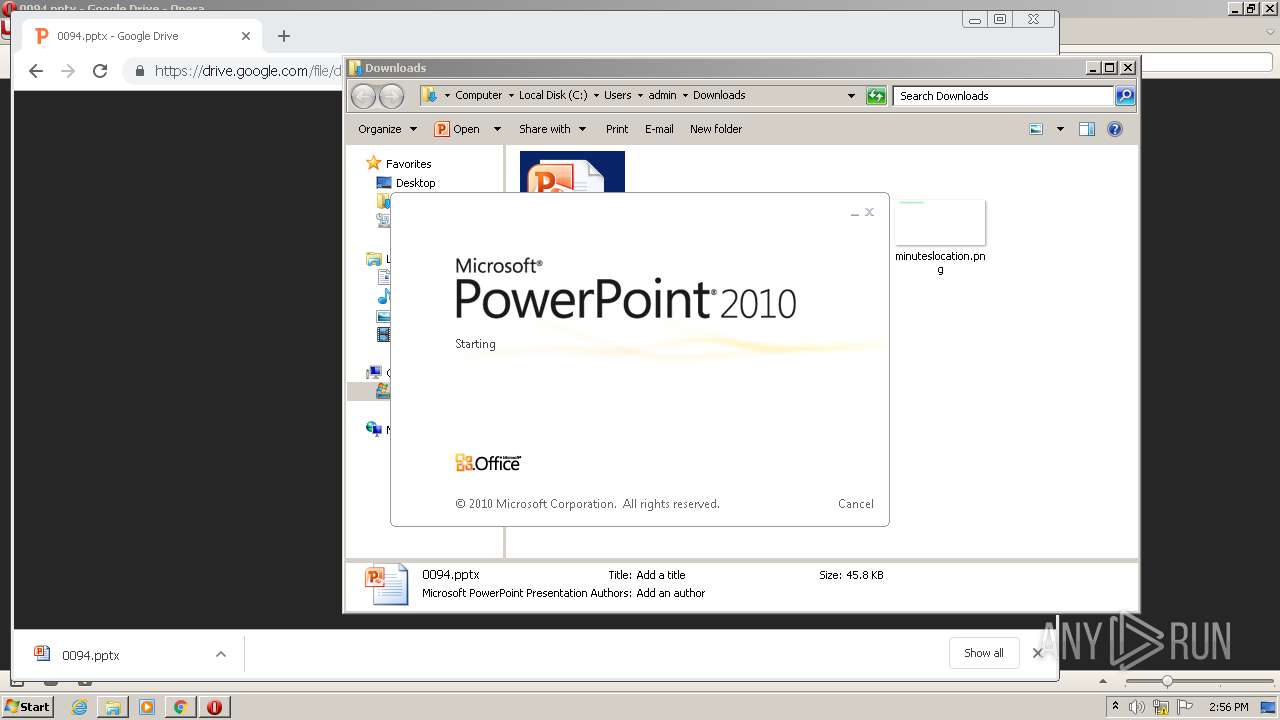Open the volume control in system tray

pyautogui.click(x=1137, y=707)
